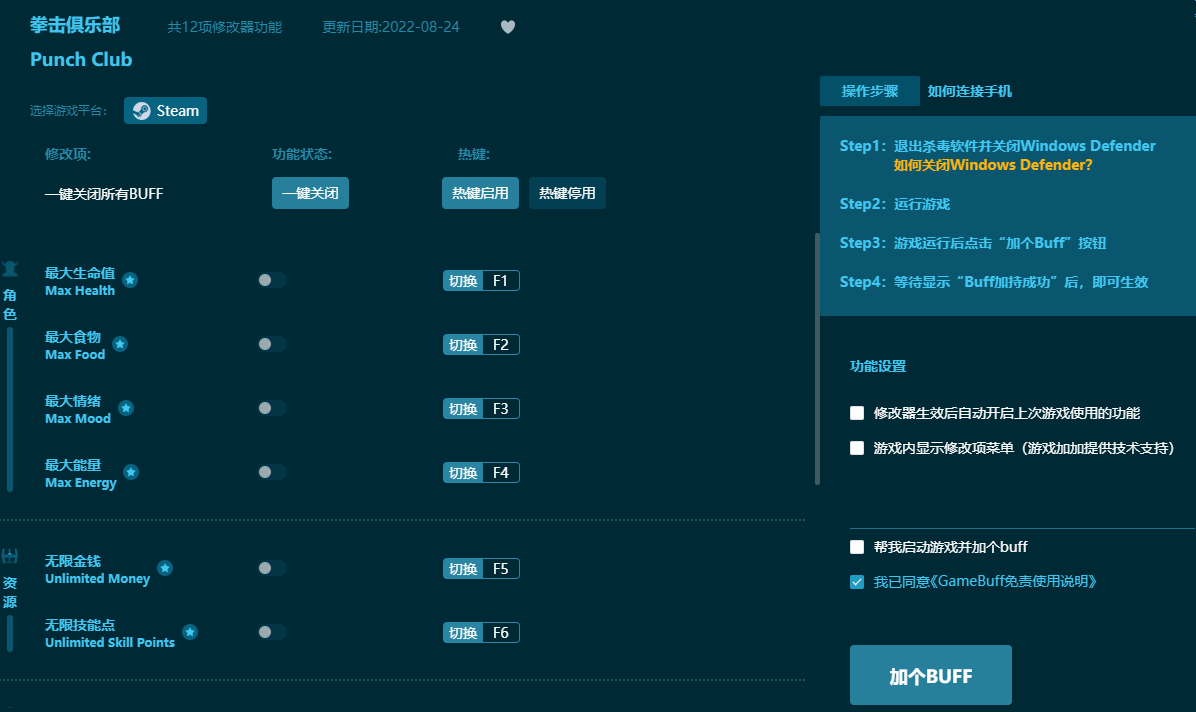1196x712 pixels.
Task: Click the F6 hotkey field
Action: point(501,633)
